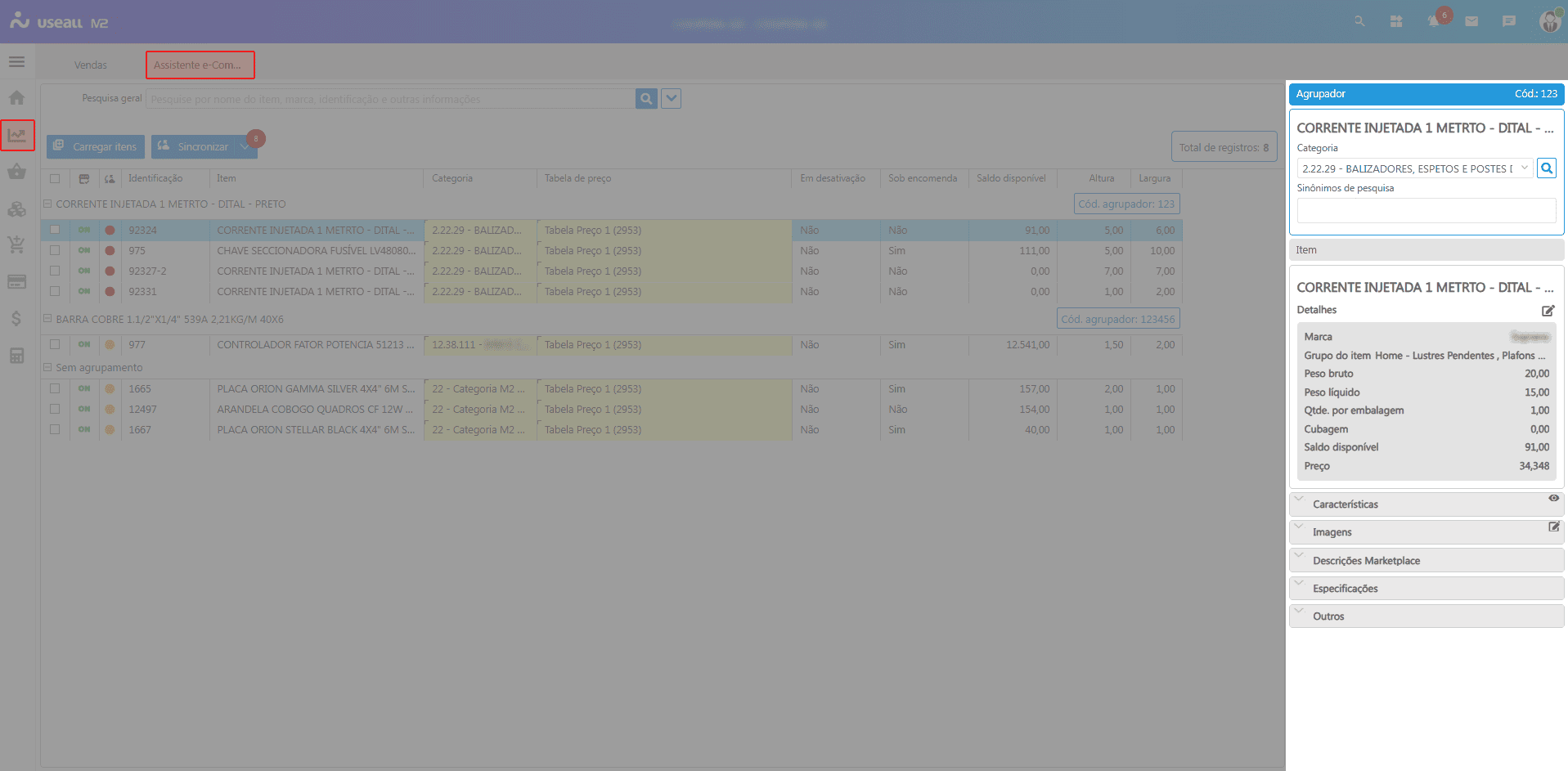Open the Categoria dropdown in Agrupador panel
1568x771 pixels.
tap(1415, 168)
